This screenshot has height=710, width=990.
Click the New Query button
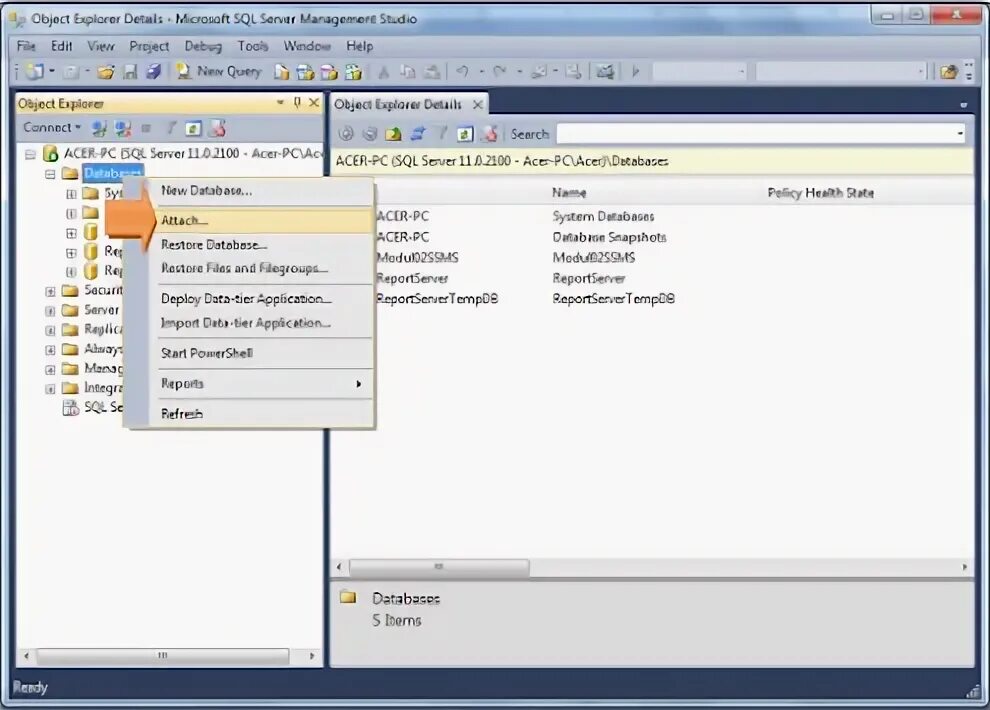click(x=218, y=71)
